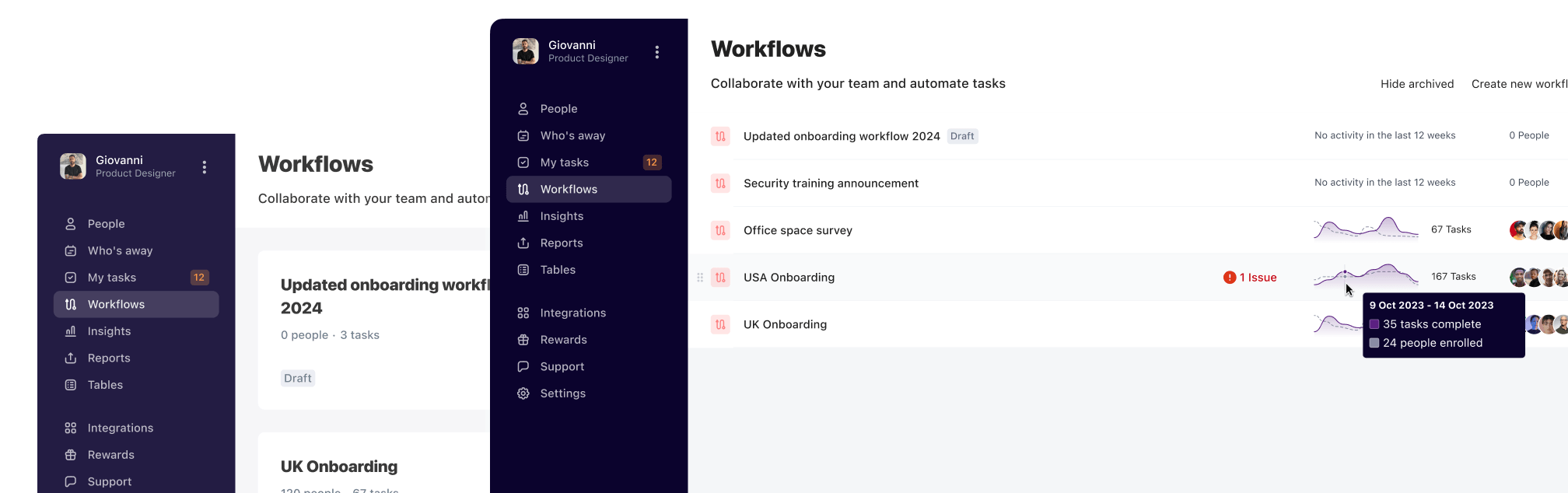The width and height of the screenshot is (1568, 493).
Task: Click My tasks icon in back window sidebar
Action: pyautogui.click(x=71, y=278)
